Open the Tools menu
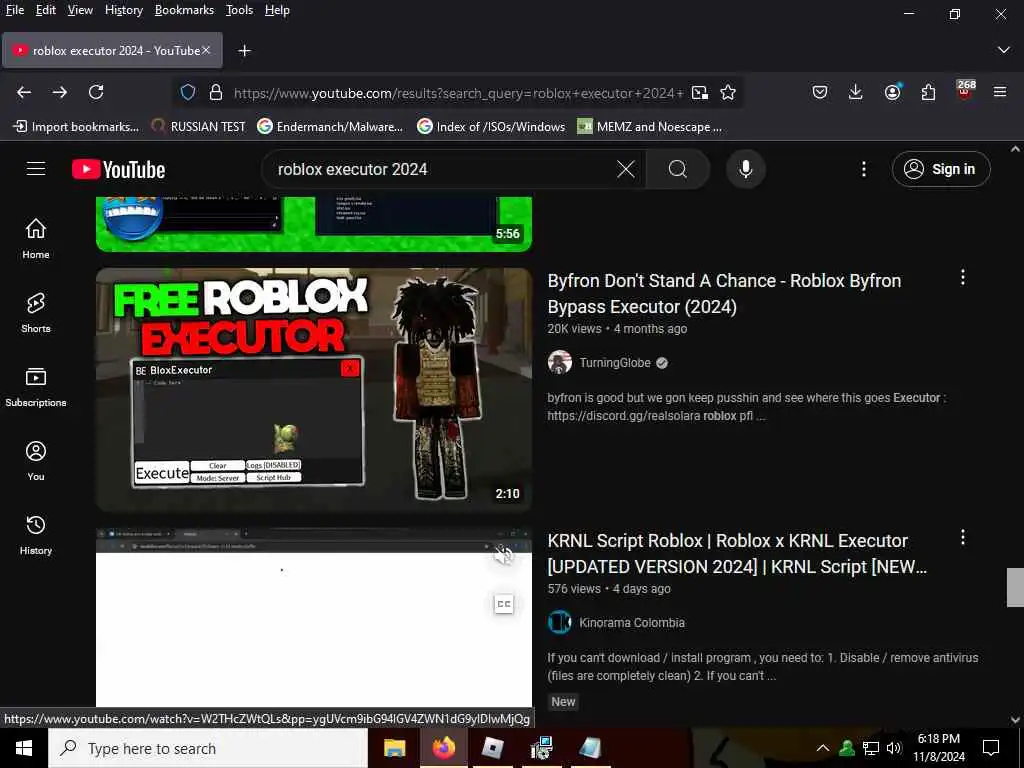 tap(239, 10)
